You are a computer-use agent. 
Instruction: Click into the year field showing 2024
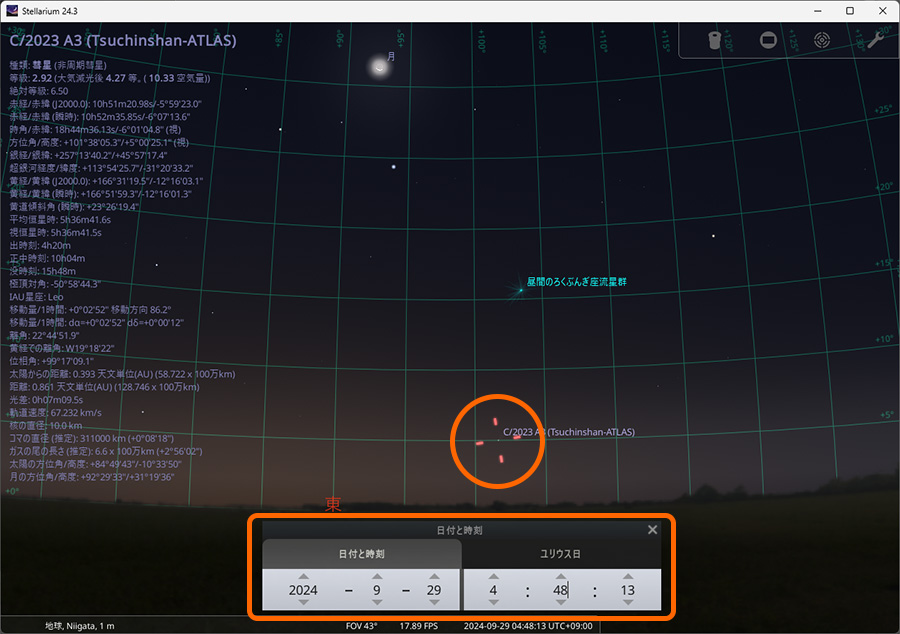click(x=303, y=590)
